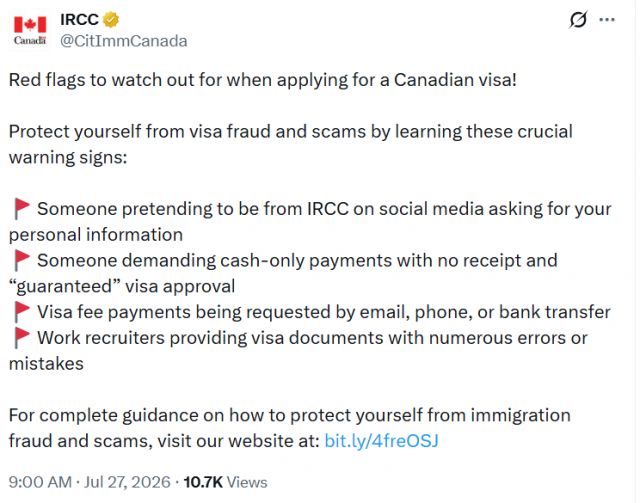Click red flag emoji before 'Someone pretending'
The width and height of the screenshot is (640, 503).
(x=22, y=209)
